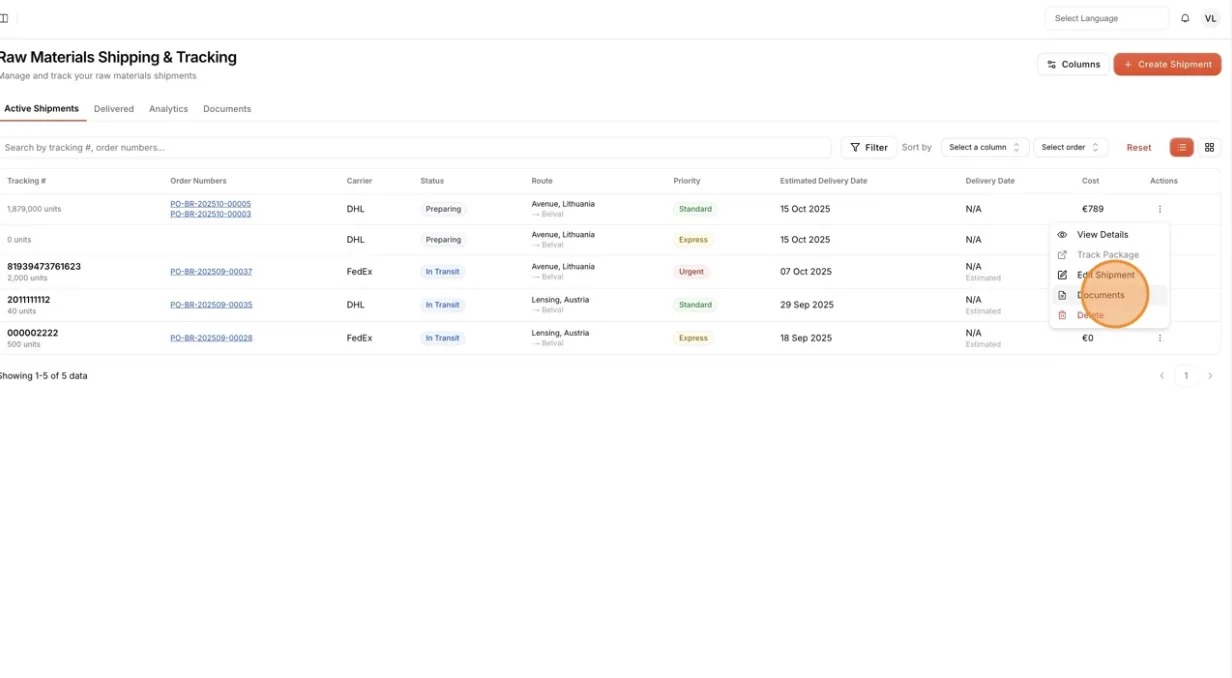Click the Tracking # column header

coord(26,181)
